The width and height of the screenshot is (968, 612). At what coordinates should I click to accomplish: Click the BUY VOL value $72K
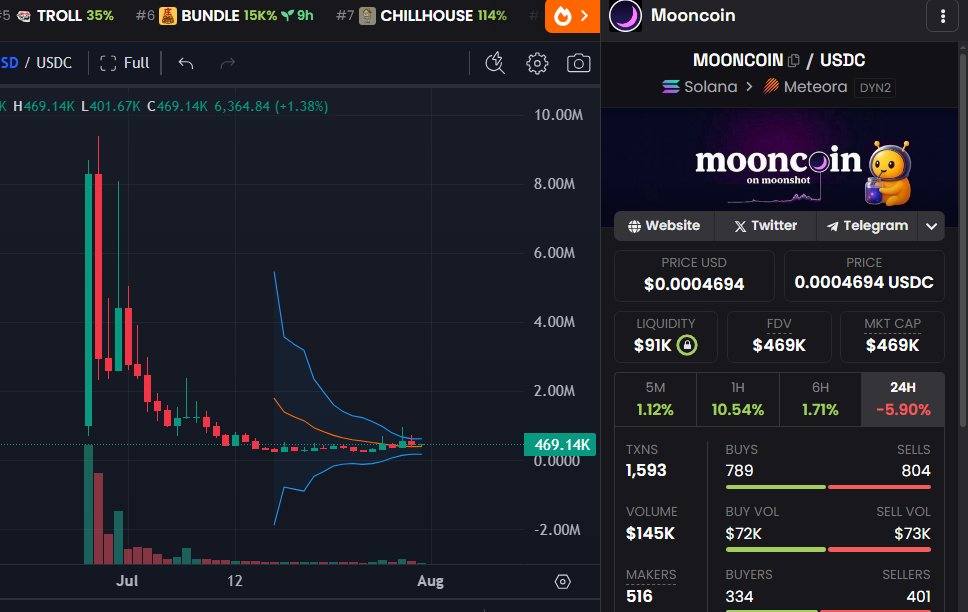pos(743,534)
